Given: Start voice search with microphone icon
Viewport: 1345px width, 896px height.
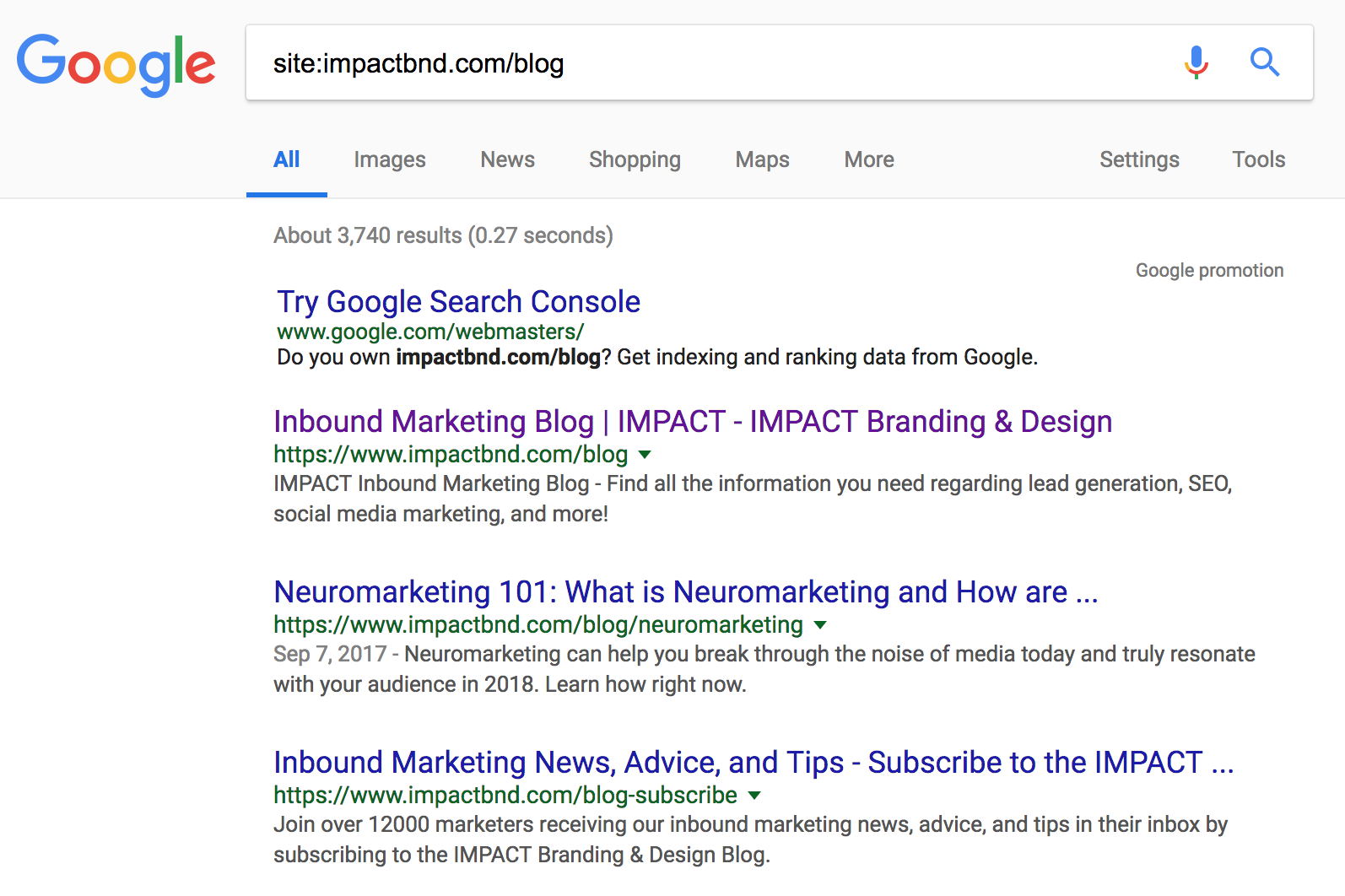Looking at the screenshot, I should pyautogui.click(x=1196, y=62).
